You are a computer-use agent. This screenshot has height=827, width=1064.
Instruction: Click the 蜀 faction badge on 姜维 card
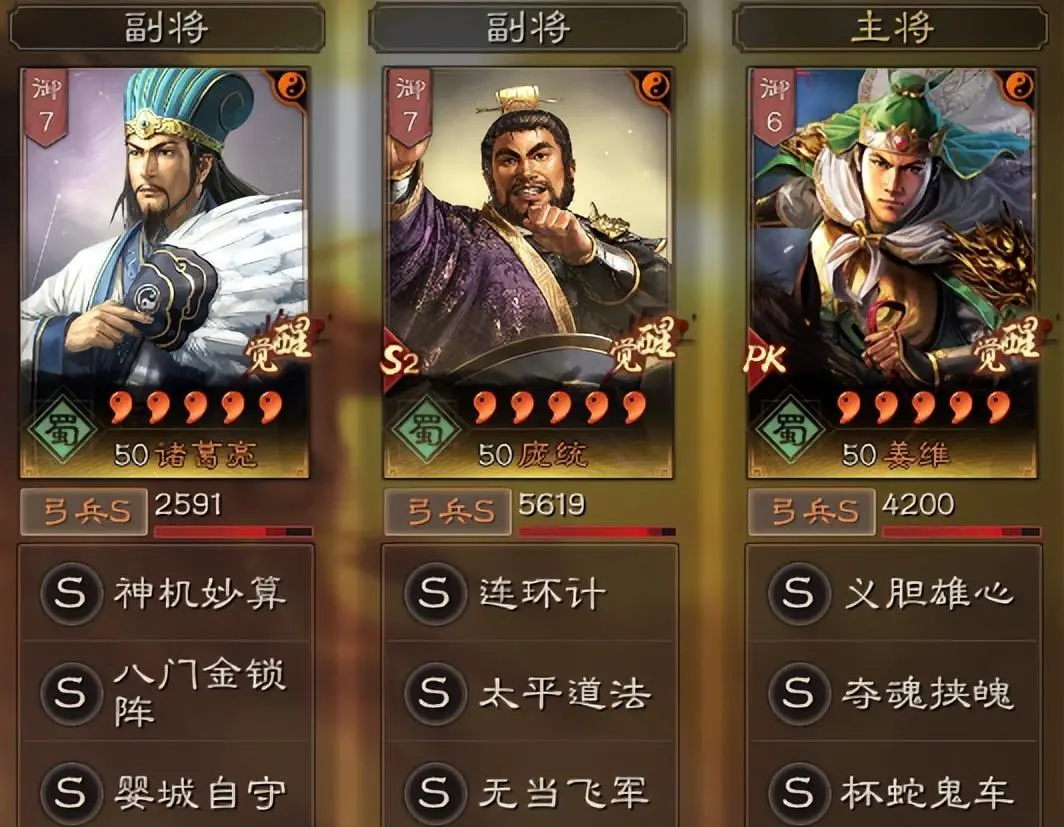point(790,427)
